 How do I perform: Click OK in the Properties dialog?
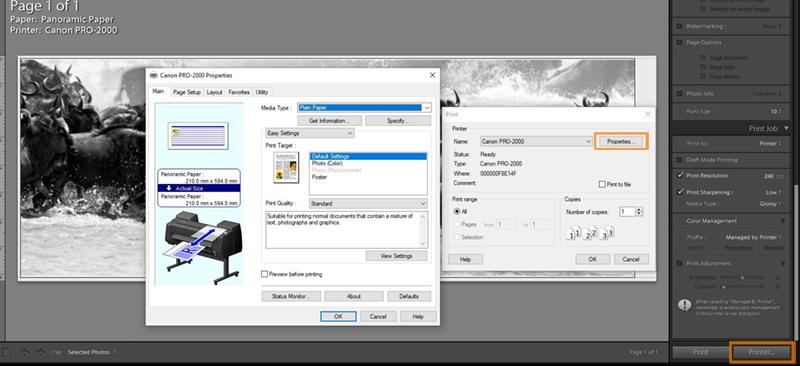pos(338,316)
